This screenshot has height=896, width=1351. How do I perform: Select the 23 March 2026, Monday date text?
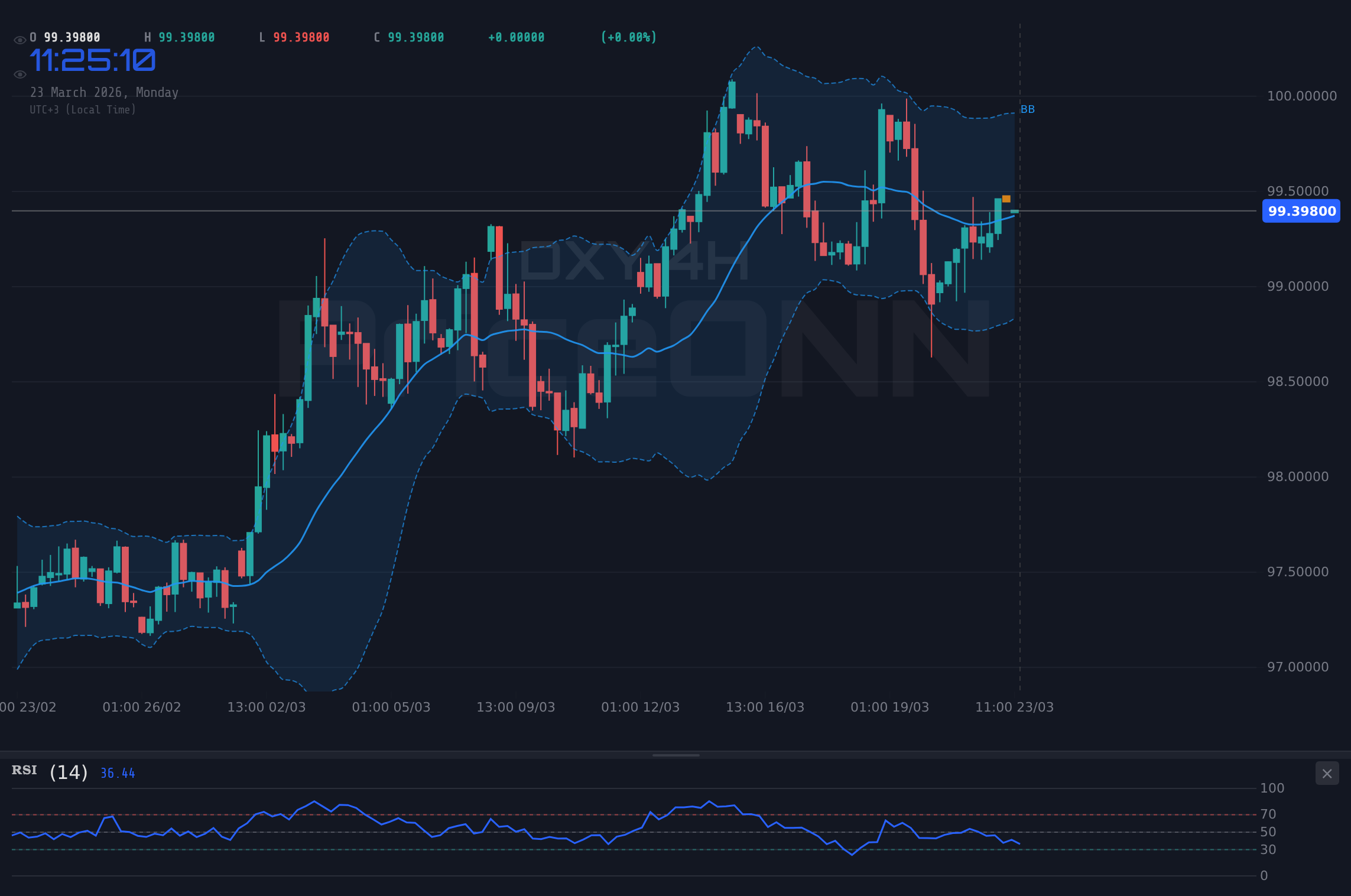(105, 92)
